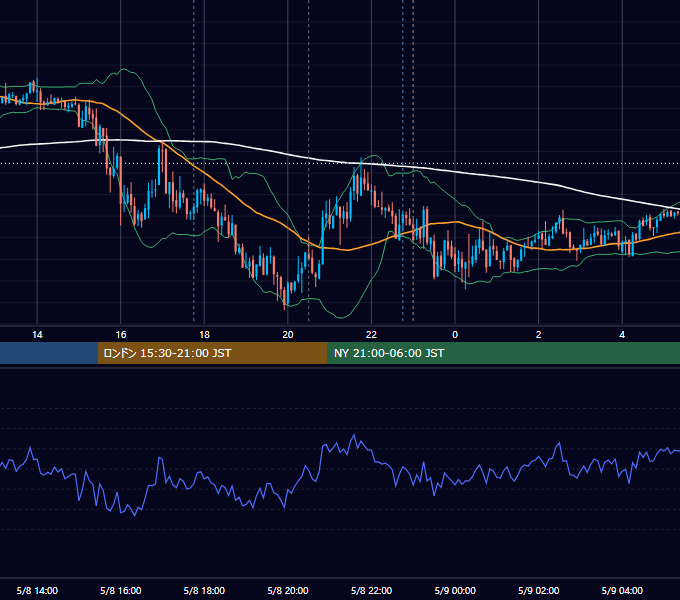
Task: Click the 5/8 14:00 date label
Action: (37, 590)
